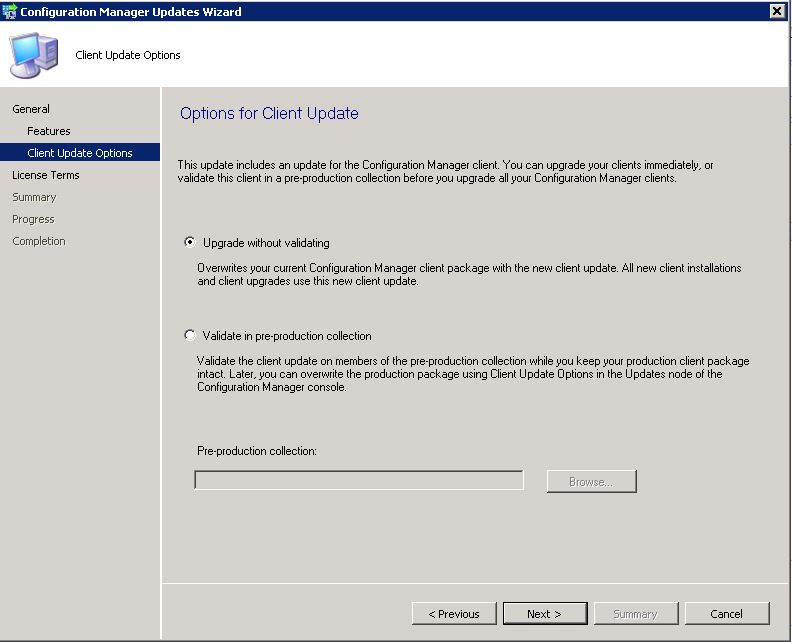Image resolution: width=792 pixels, height=642 pixels.
Task: Open the General wizard step
Action: [x=31, y=109]
